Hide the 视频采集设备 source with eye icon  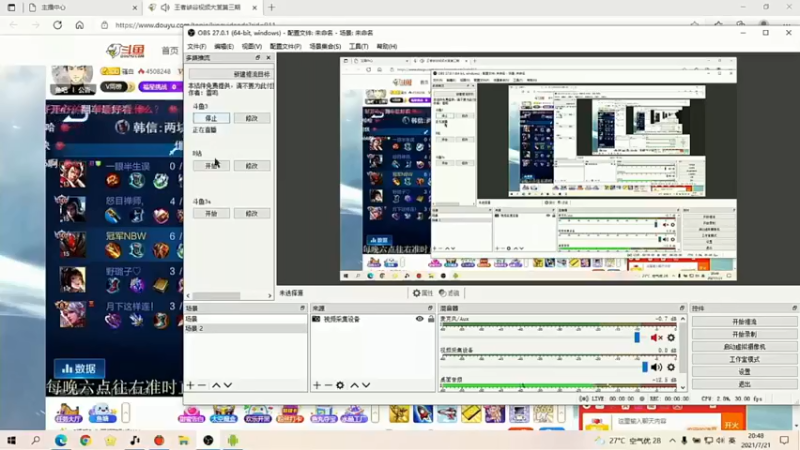click(419, 319)
